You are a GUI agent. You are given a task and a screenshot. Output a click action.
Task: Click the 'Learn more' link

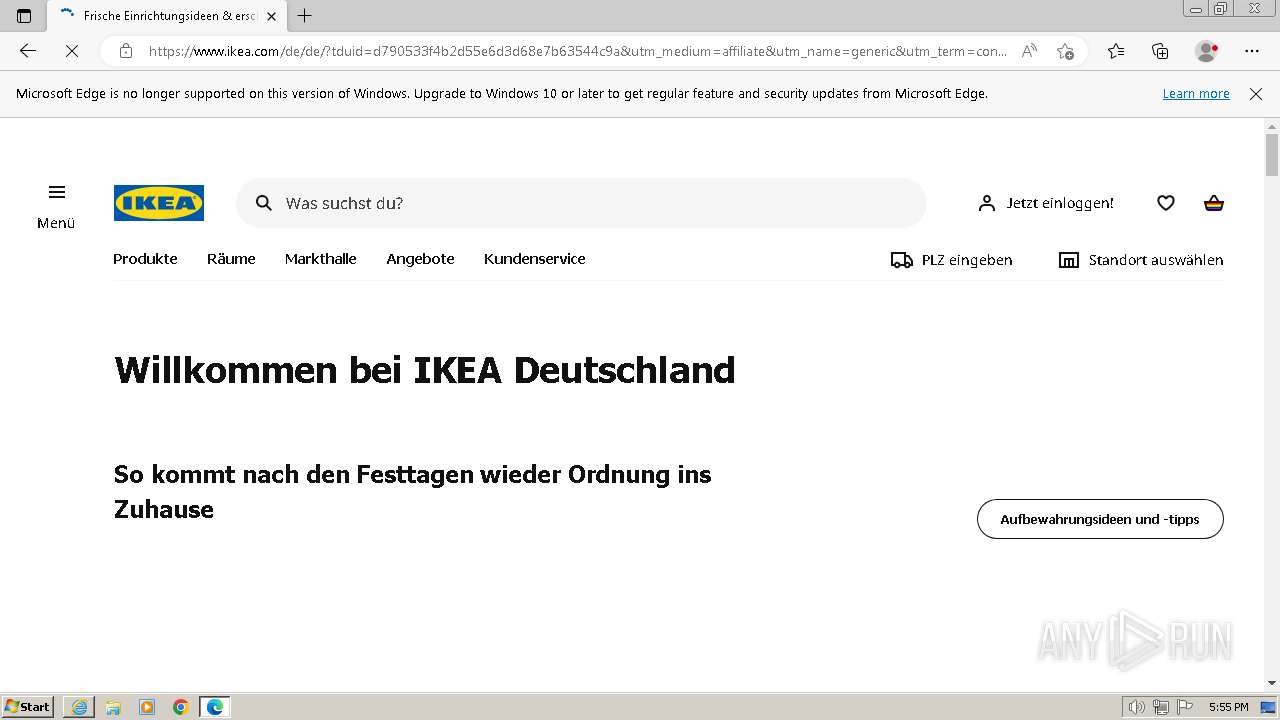pos(1196,93)
